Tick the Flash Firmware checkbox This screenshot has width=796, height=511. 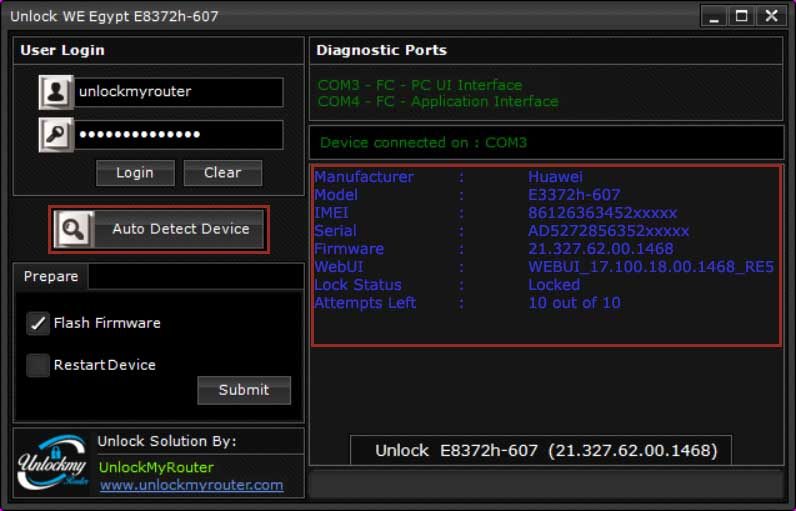[38, 323]
